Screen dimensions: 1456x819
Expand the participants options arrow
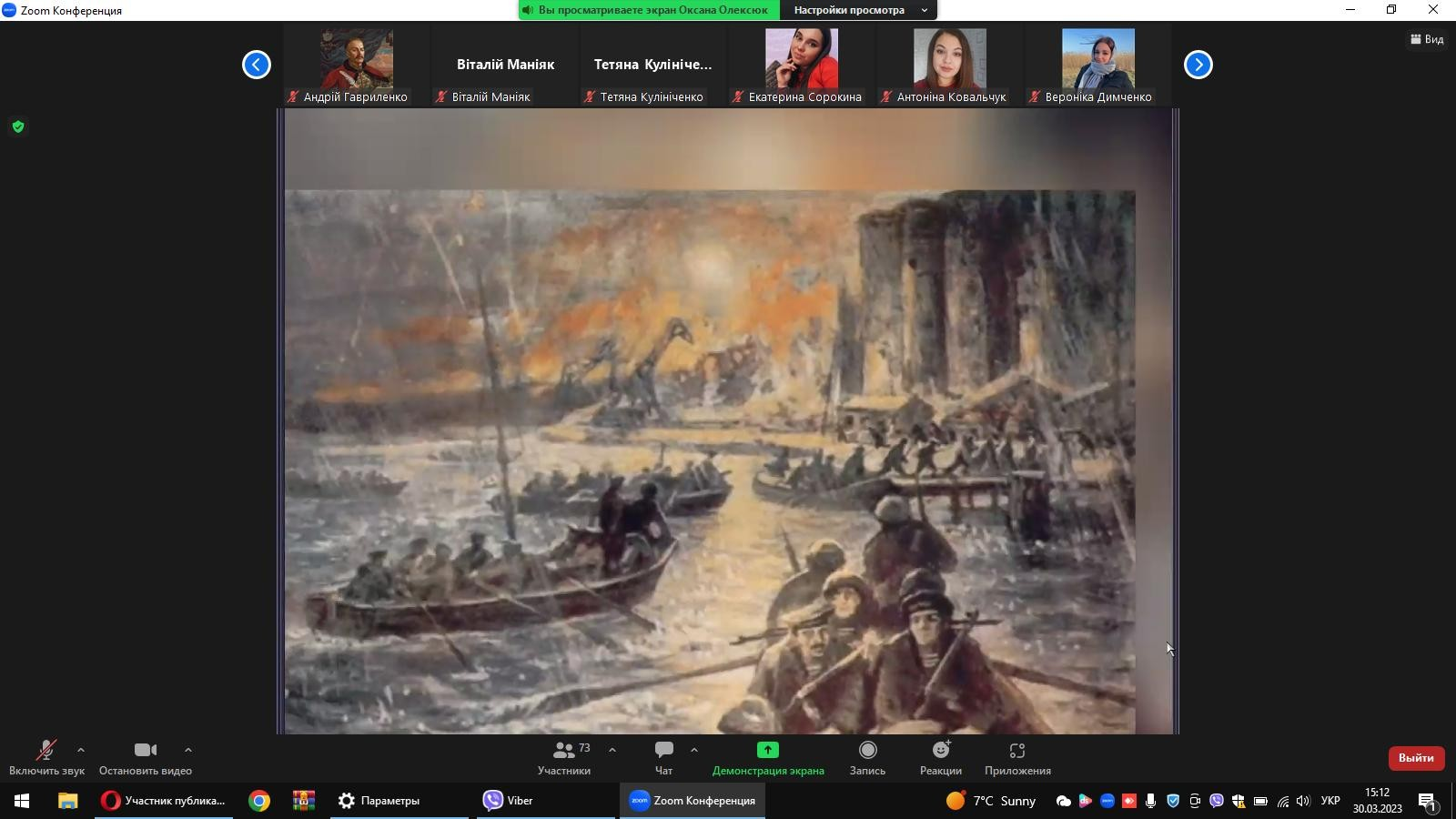[612, 751]
